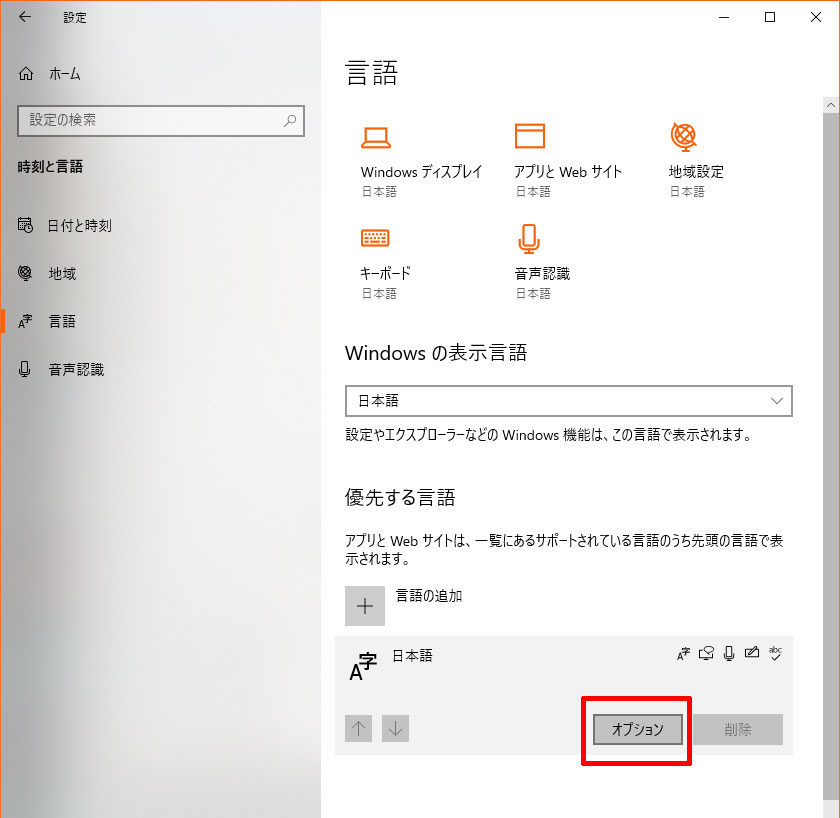Image resolution: width=840 pixels, height=818 pixels.
Task: Click the search magnifier icon
Action: point(290,121)
